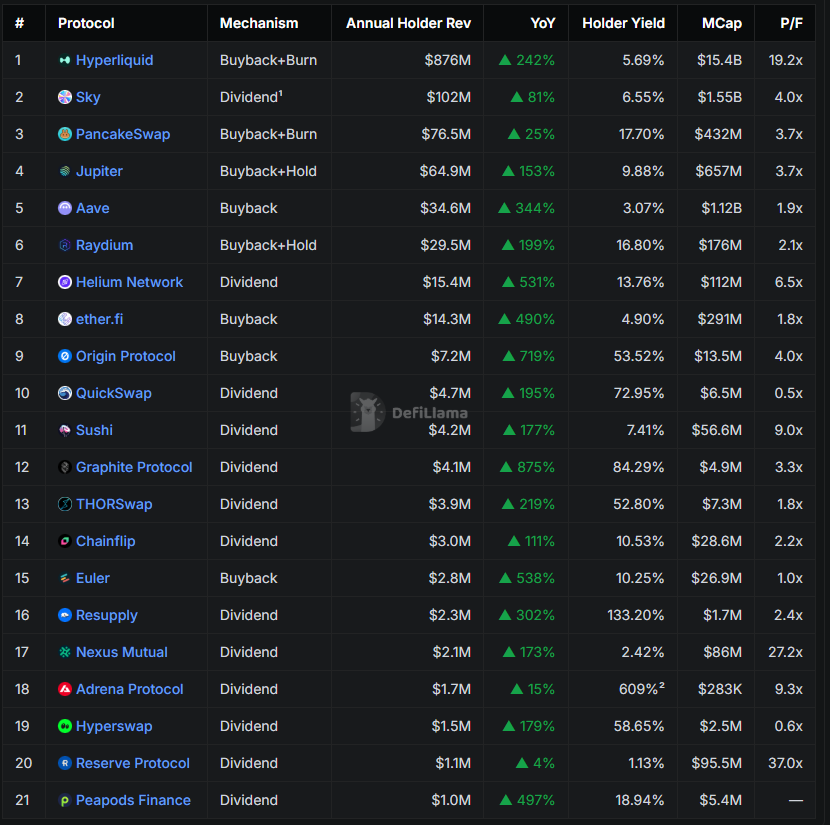Click Resupply's 133.20% holder yield
Image resolution: width=830 pixels, height=825 pixels.
[636, 615]
